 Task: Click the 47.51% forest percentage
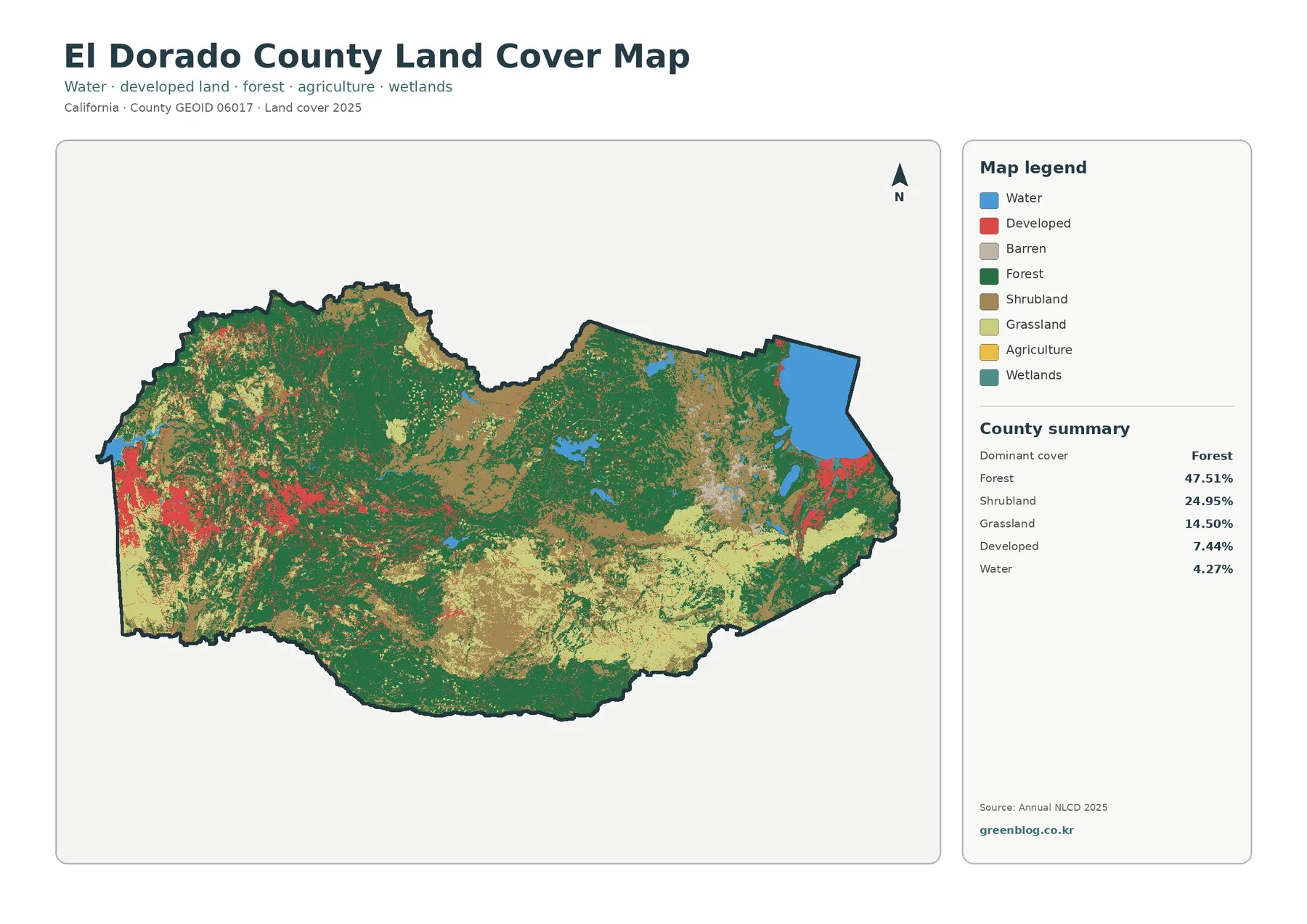(x=1209, y=478)
